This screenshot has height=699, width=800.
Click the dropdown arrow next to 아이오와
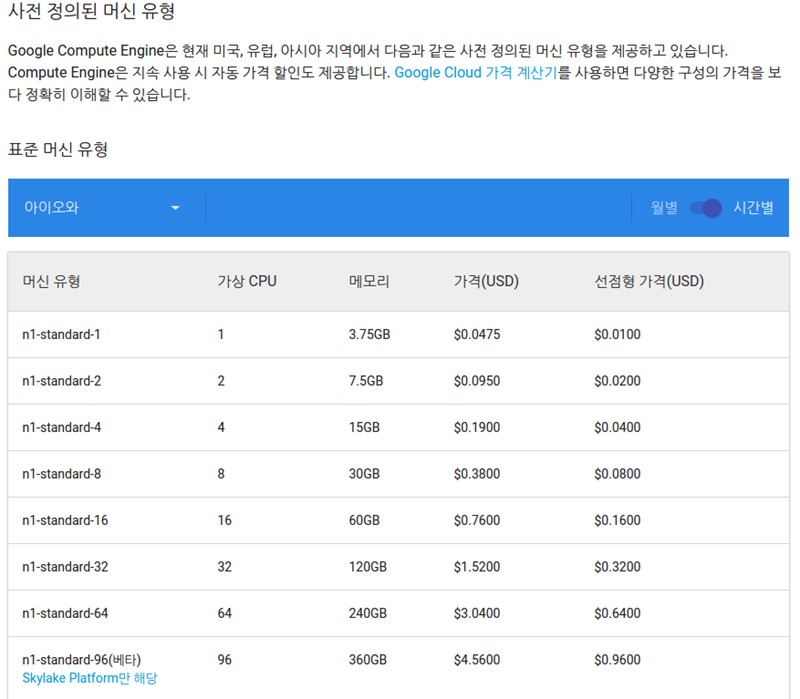[x=175, y=208]
